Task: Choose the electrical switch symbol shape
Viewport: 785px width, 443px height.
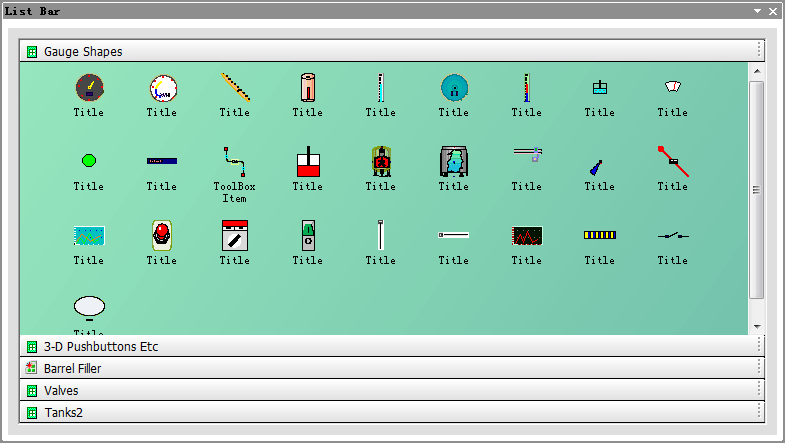Action: tap(672, 235)
